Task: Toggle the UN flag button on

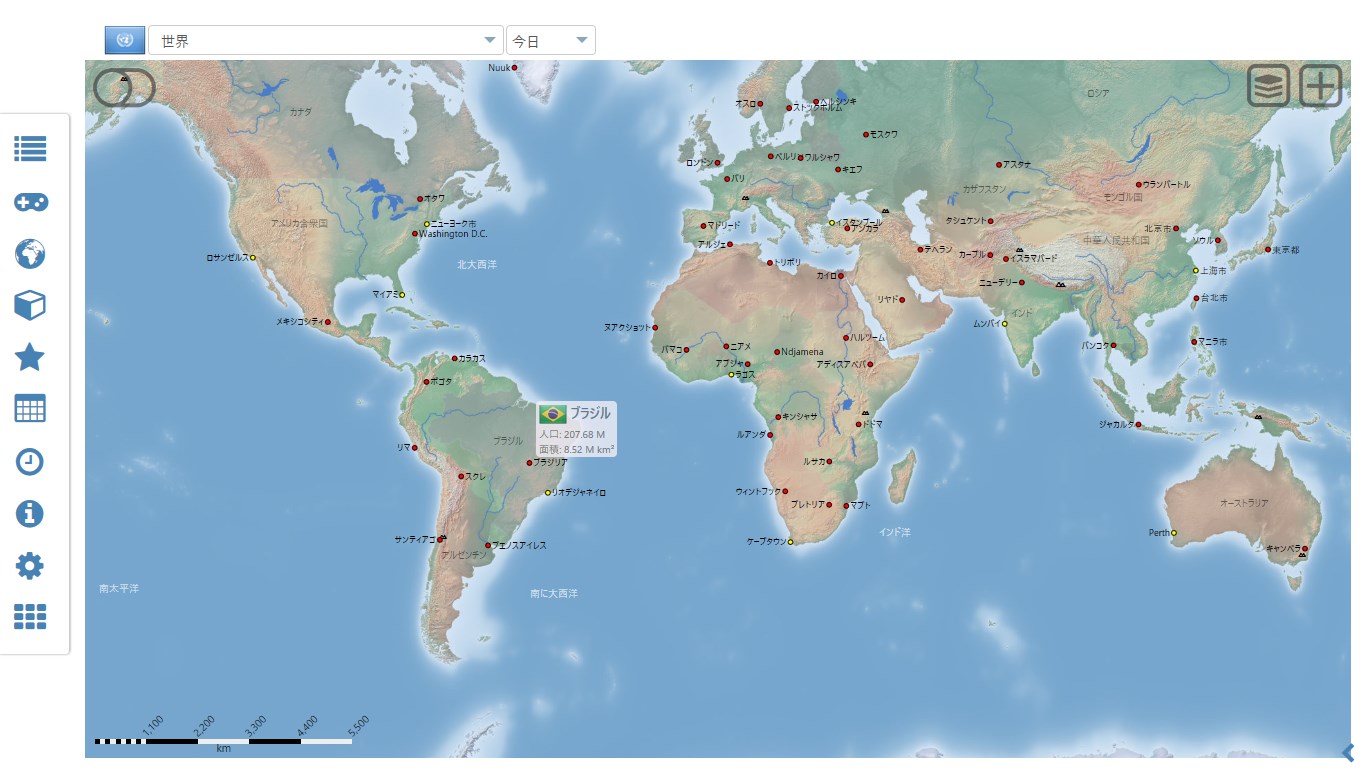Action: click(x=124, y=39)
